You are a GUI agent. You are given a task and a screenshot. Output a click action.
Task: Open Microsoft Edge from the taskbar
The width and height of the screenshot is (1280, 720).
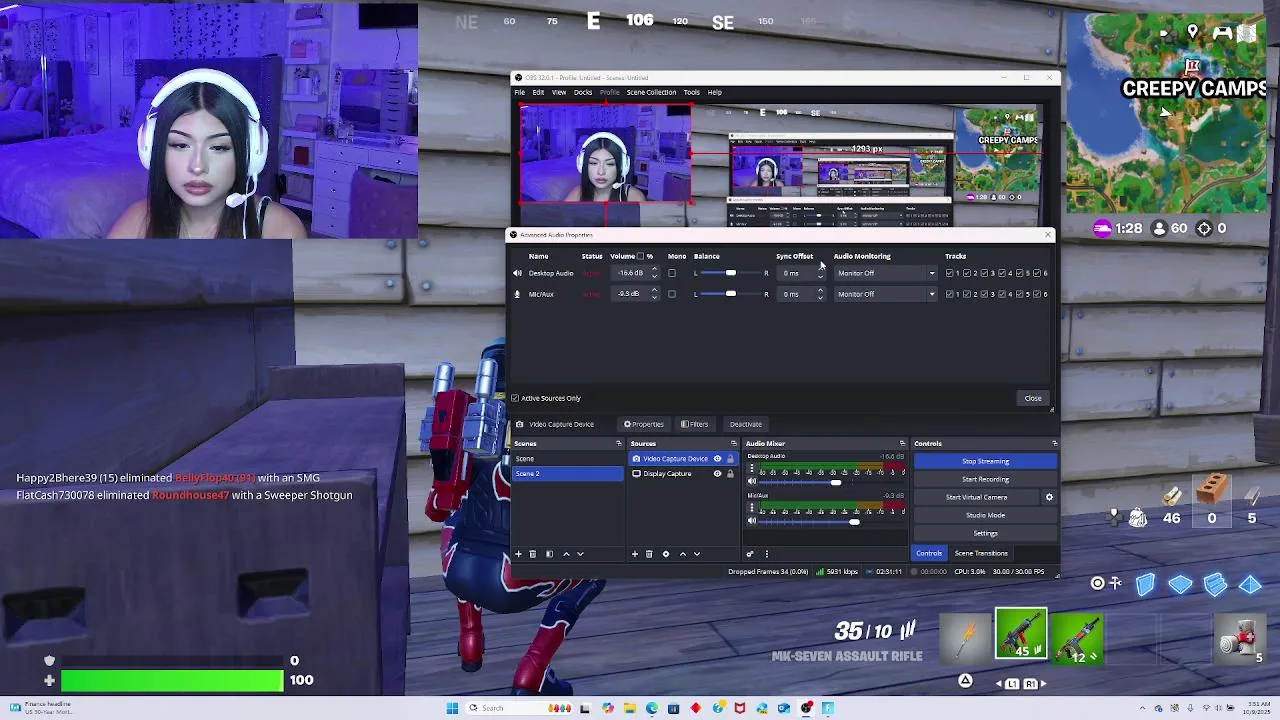point(651,708)
